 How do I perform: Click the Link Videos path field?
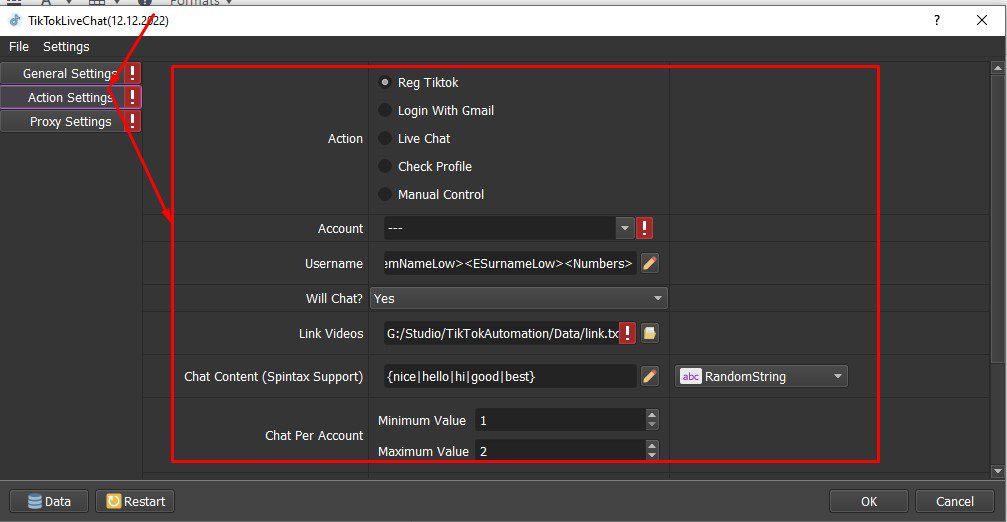[x=501, y=333]
